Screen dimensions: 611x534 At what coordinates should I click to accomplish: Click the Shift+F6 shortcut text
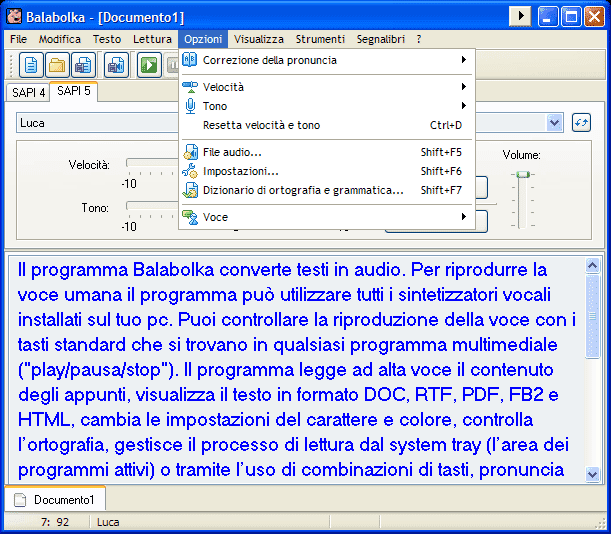tap(441, 171)
